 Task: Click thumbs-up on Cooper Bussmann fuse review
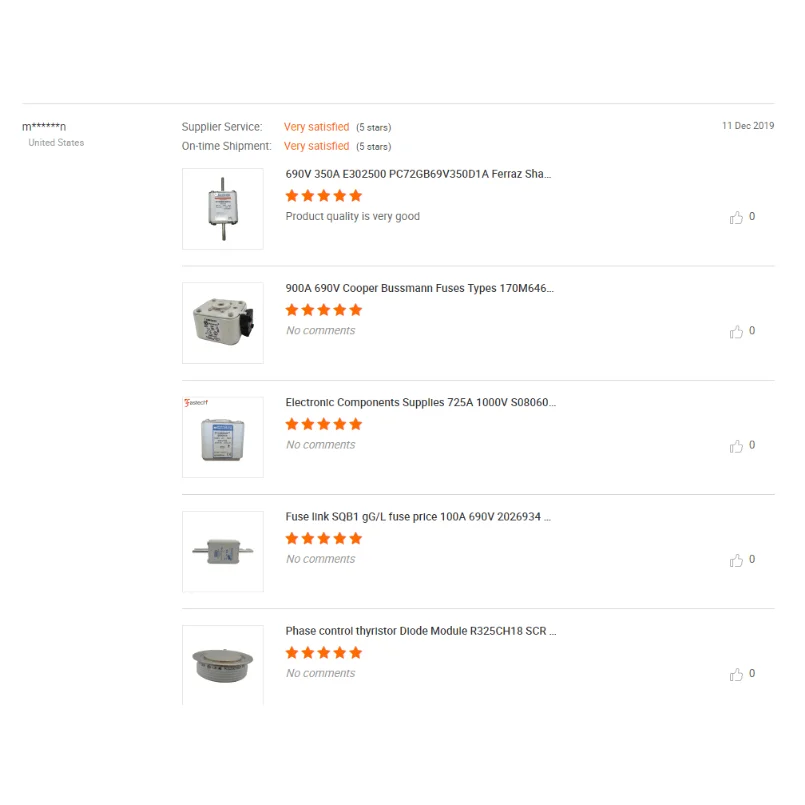737,331
